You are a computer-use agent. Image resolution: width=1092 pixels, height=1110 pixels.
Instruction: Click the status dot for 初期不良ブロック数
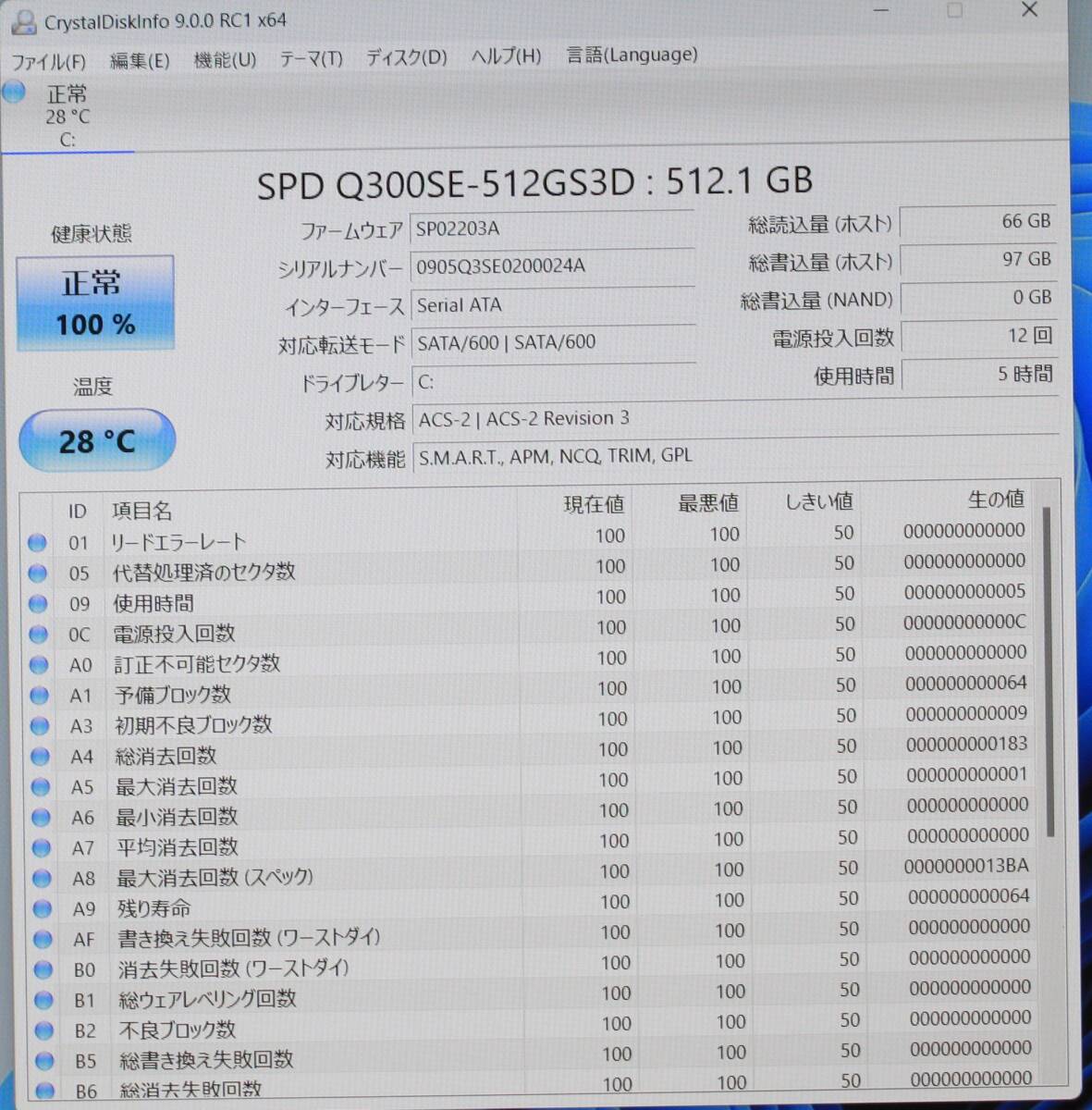coord(39,725)
